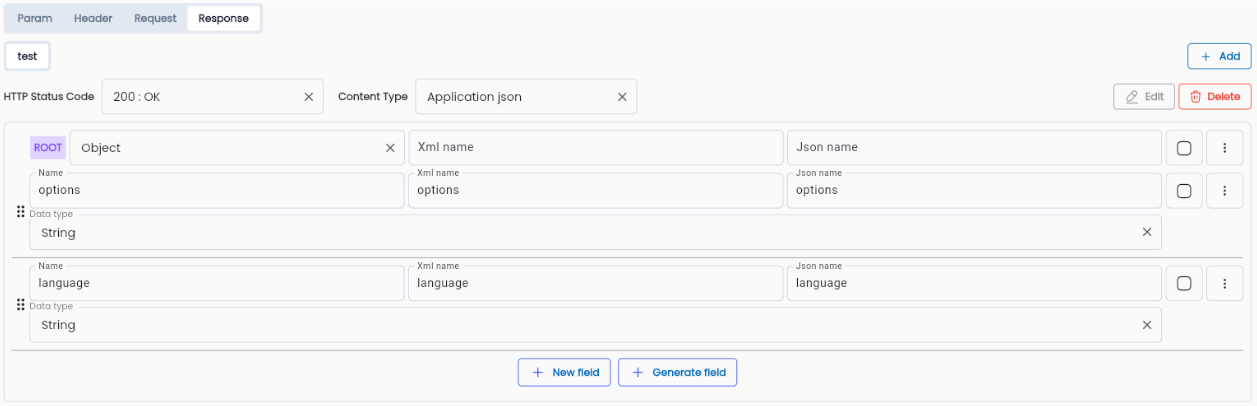Tick the ROOT row checkbox
Screen dimensions: 1257x406
point(1184,147)
